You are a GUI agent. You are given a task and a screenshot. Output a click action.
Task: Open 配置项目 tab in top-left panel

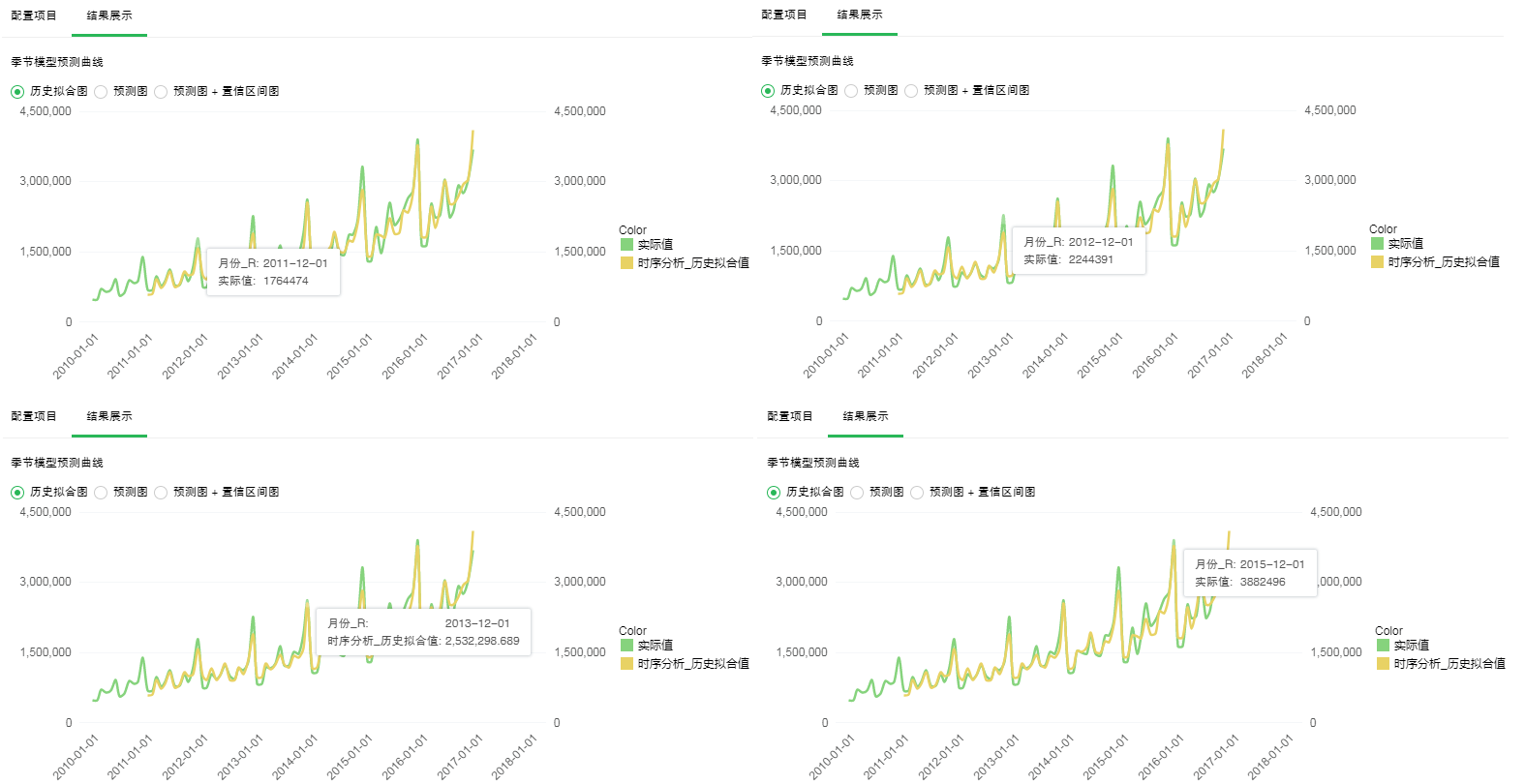(x=34, y=15)
